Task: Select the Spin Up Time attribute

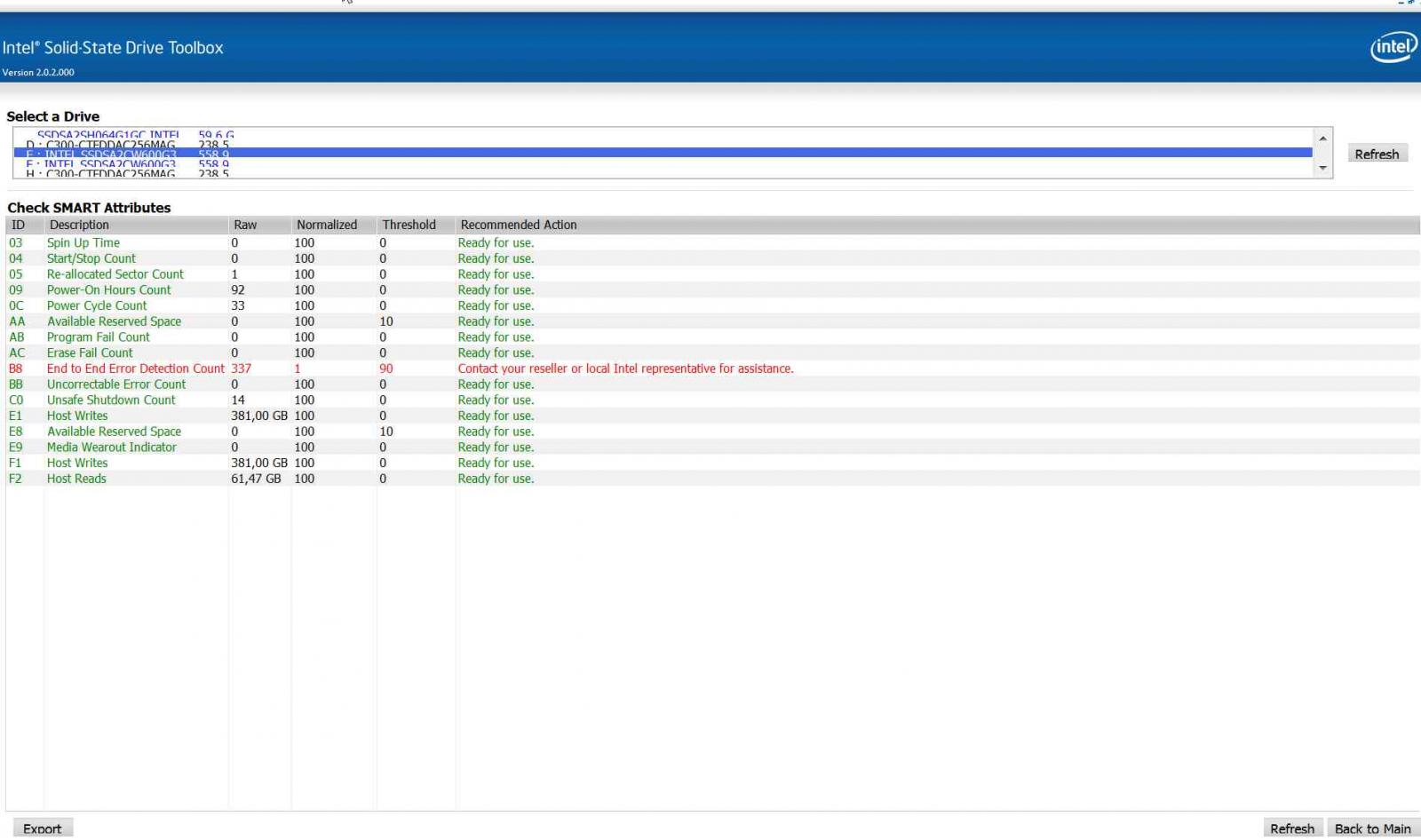Action: coord(83,242)
